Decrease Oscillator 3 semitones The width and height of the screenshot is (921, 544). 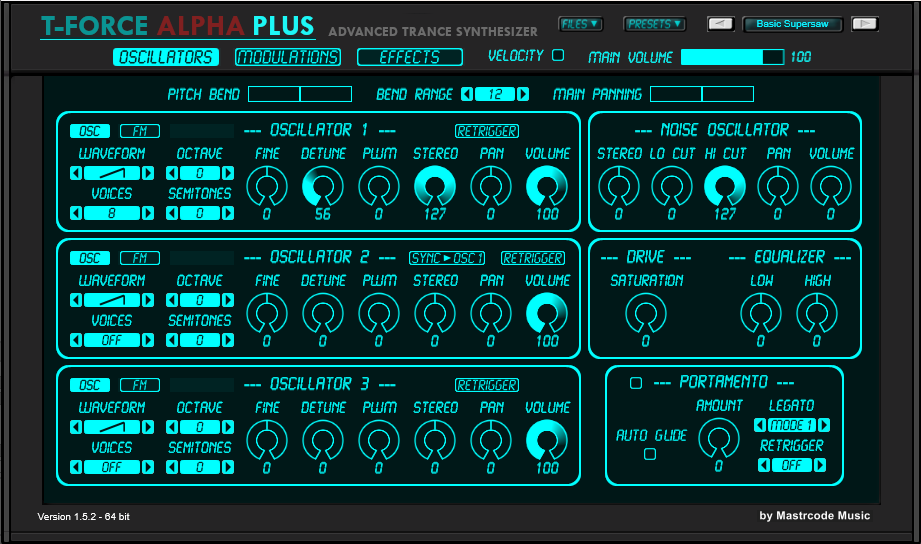[x=172, y=467]
